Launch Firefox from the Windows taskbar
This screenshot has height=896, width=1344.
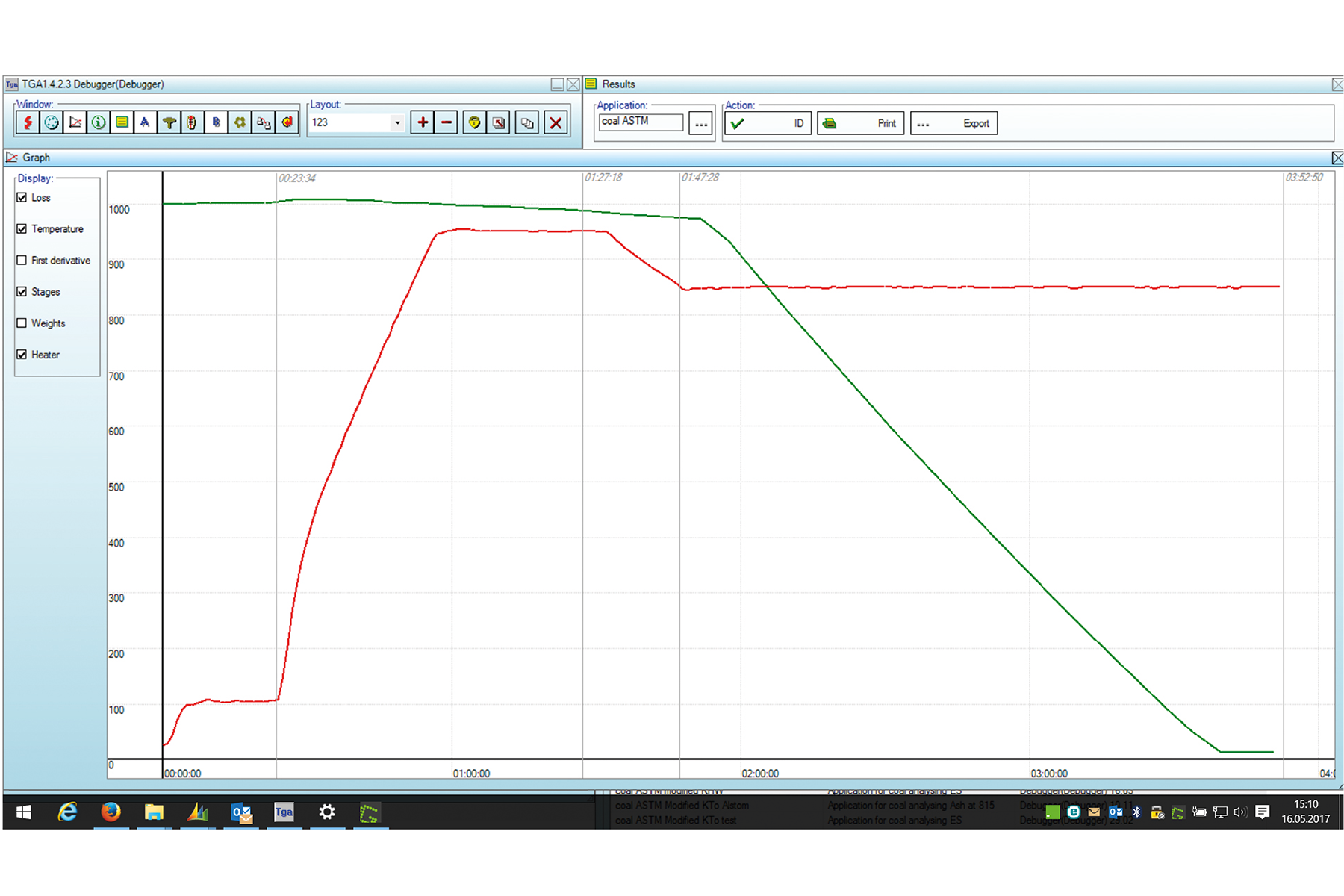(111, 812)
